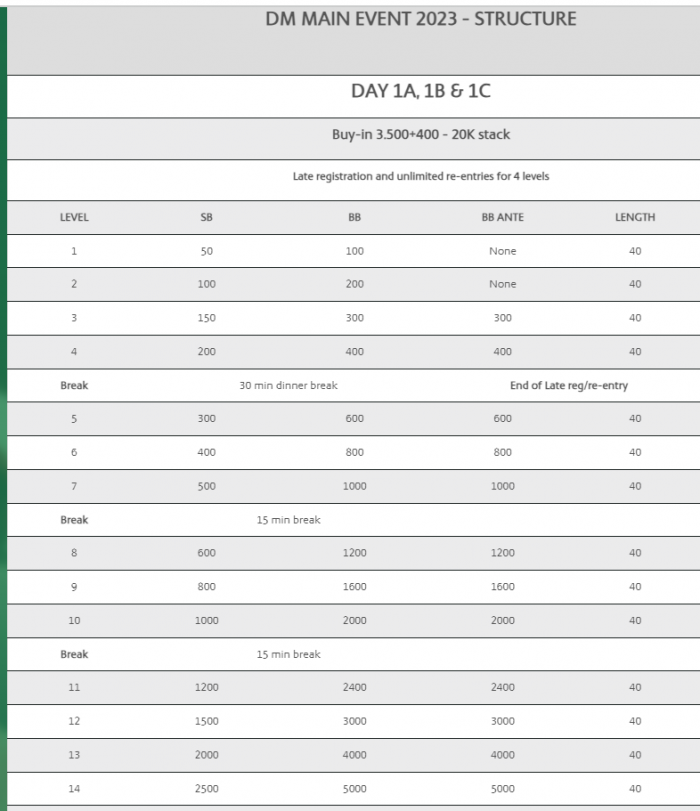The height and width of the screenshot is (811, 700).
Task: Select the 1500 small blind in level 12
Action: click(x=206, y=721)
